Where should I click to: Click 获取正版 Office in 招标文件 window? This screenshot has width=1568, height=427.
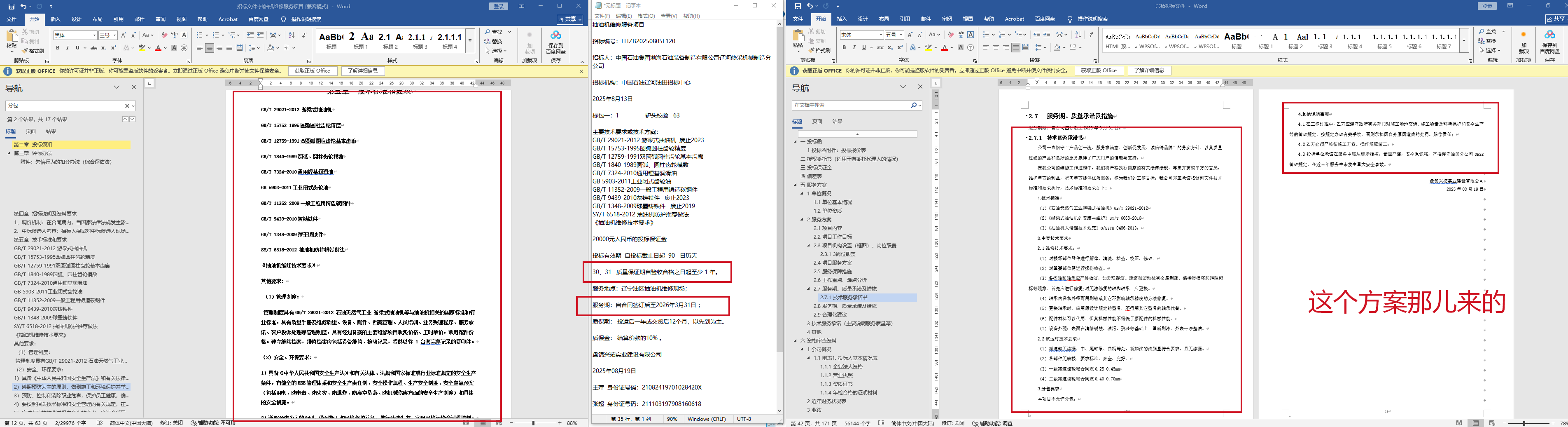coord(312,71)
